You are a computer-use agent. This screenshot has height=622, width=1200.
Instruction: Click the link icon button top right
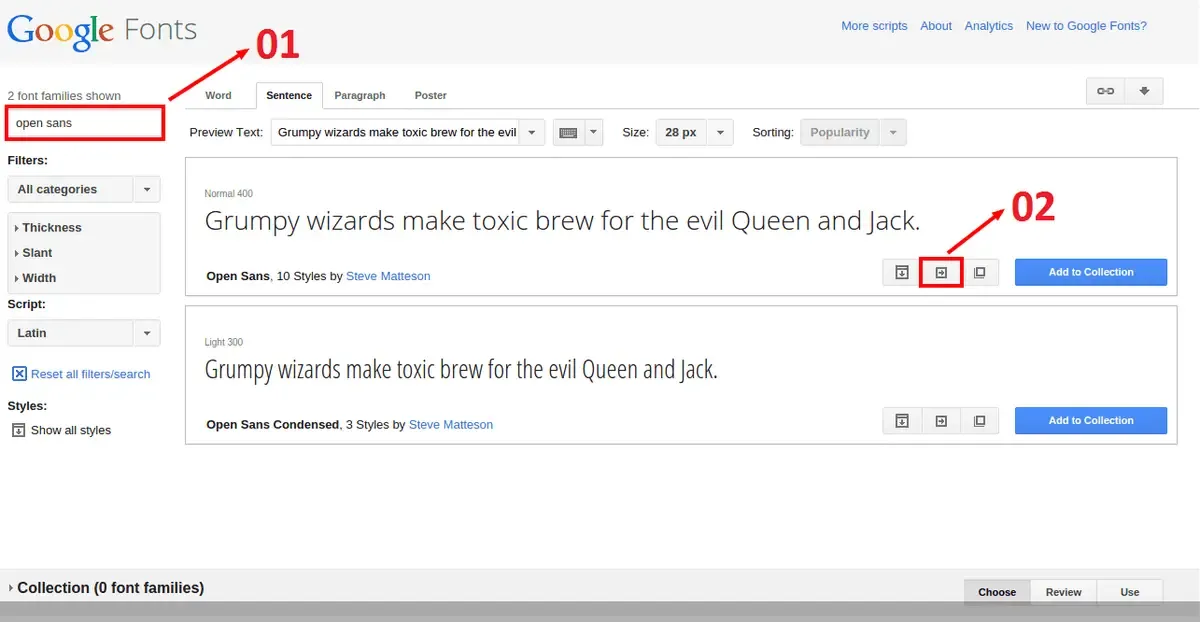click(x=1106, y=91)
